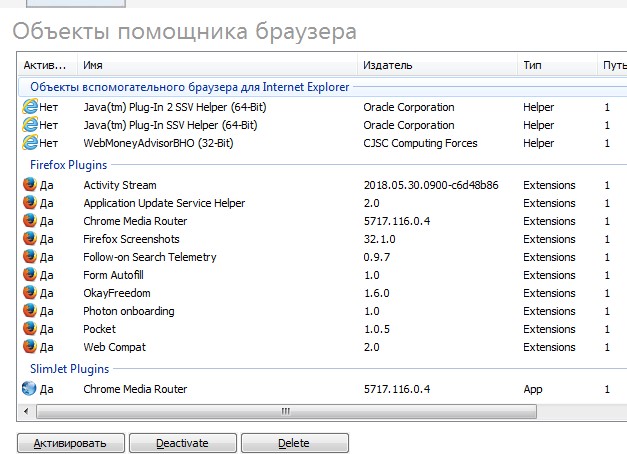Select Java(tm) Plug-In SSV Helper (64-Bit) name
The image size is (627, 454).
coord(170,125)
